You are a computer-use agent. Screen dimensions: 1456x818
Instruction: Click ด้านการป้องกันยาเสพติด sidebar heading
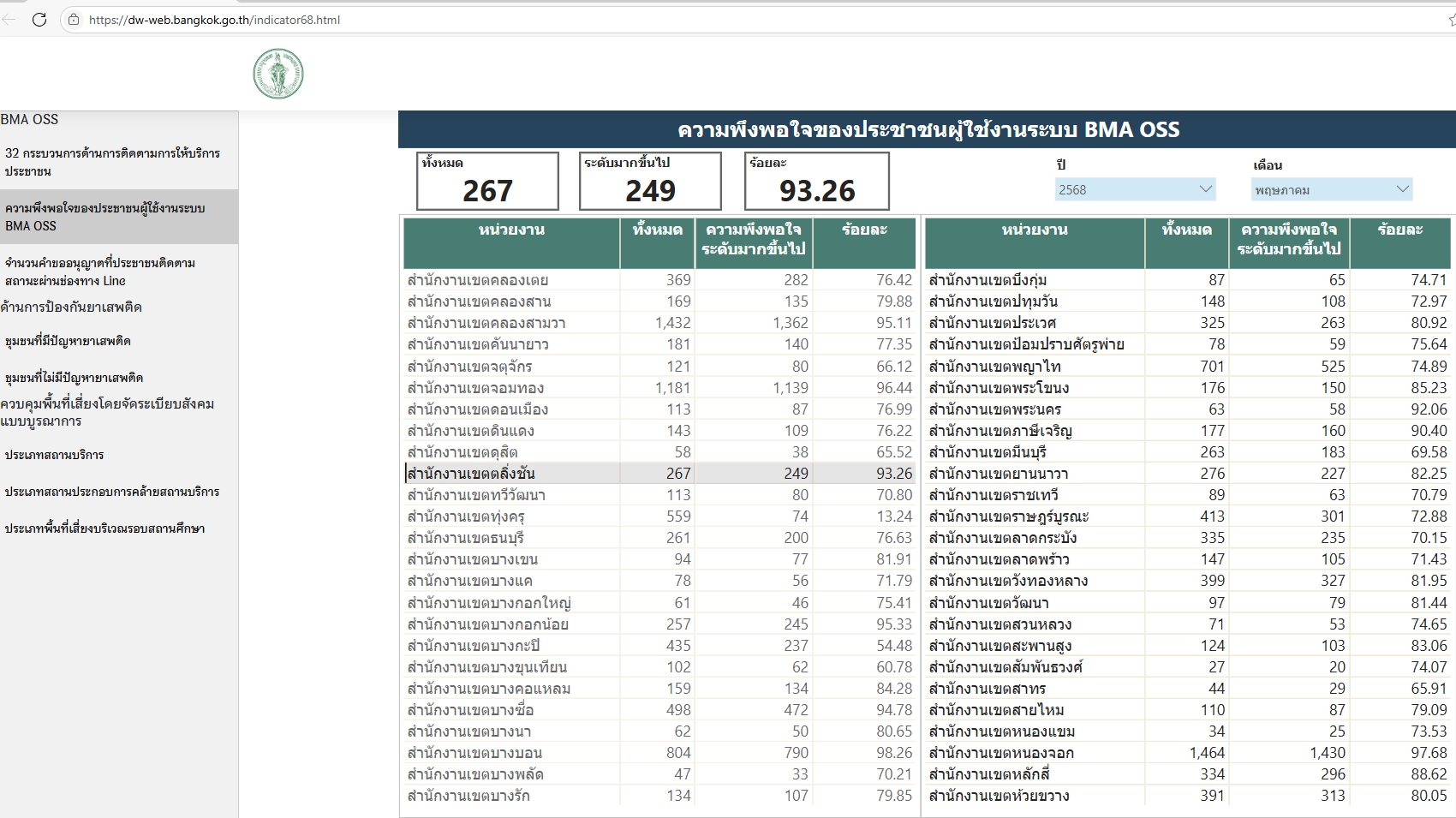[x=71, y=307]
